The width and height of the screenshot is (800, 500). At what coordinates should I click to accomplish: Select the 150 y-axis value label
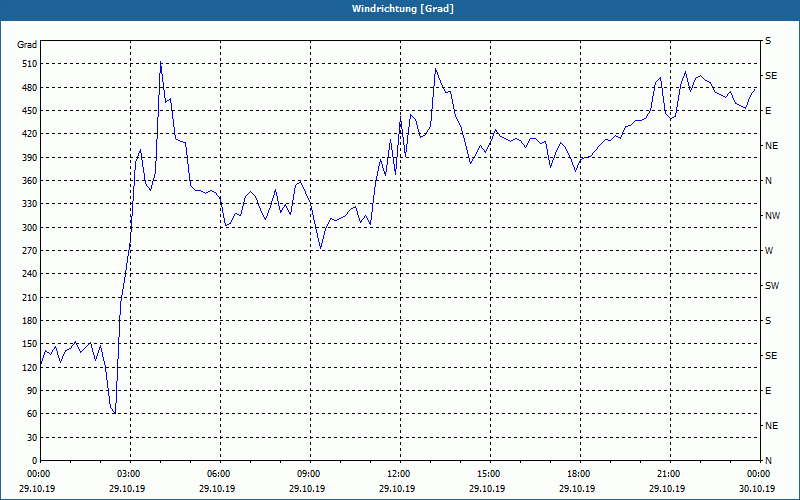(31, 344)
